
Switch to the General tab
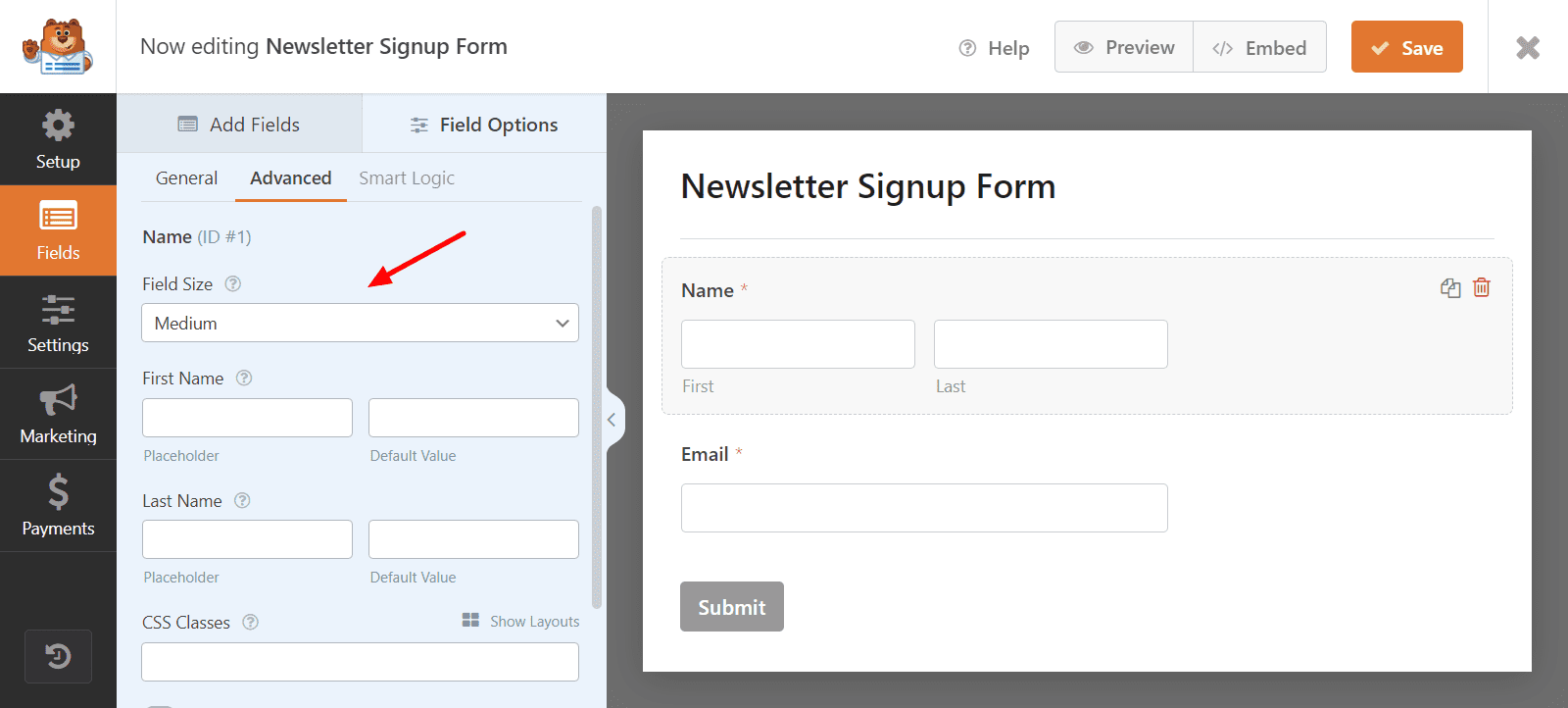click(186, 177)
